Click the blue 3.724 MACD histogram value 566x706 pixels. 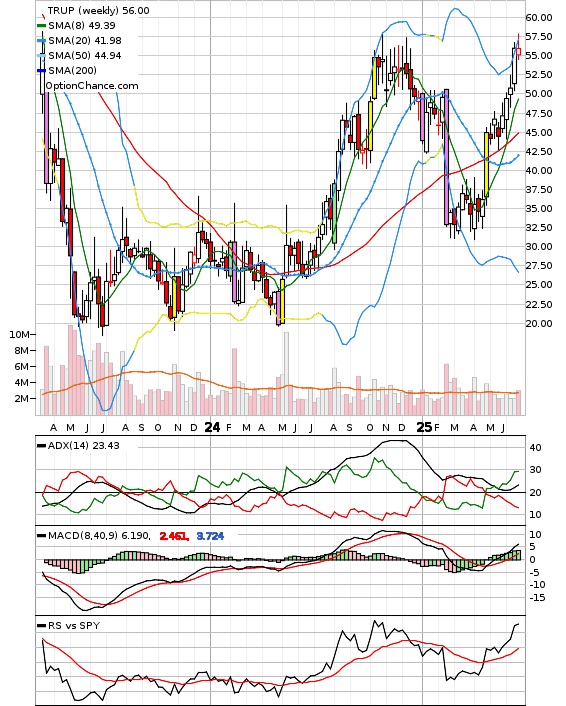point(210,536)
